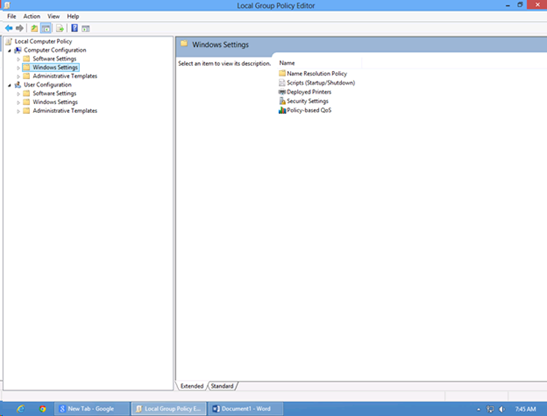Open the View menu
Screen dimensions: 547x416
pos(53,16)
